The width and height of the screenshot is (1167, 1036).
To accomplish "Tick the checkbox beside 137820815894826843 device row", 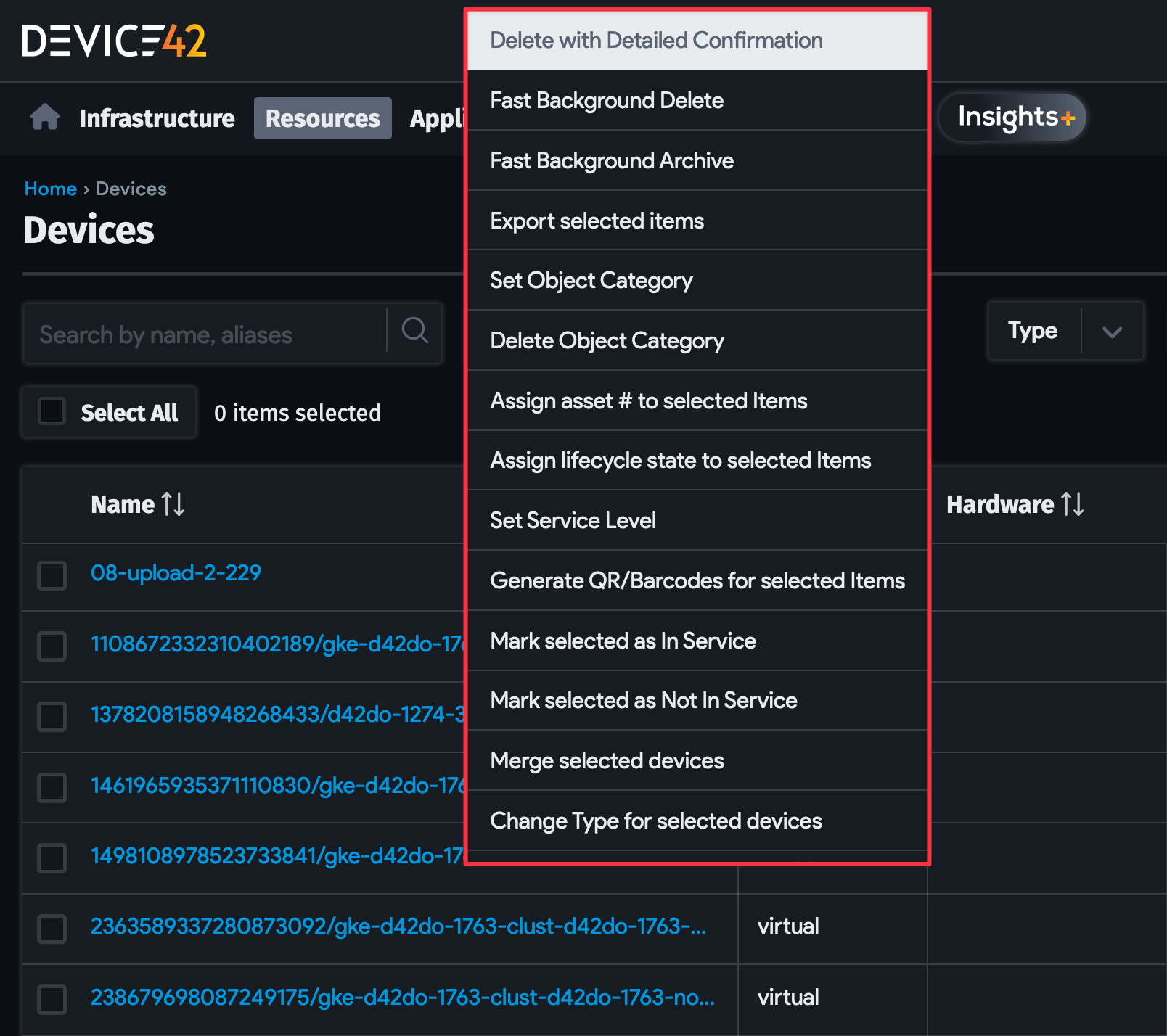I will click(x=52, y=717).
